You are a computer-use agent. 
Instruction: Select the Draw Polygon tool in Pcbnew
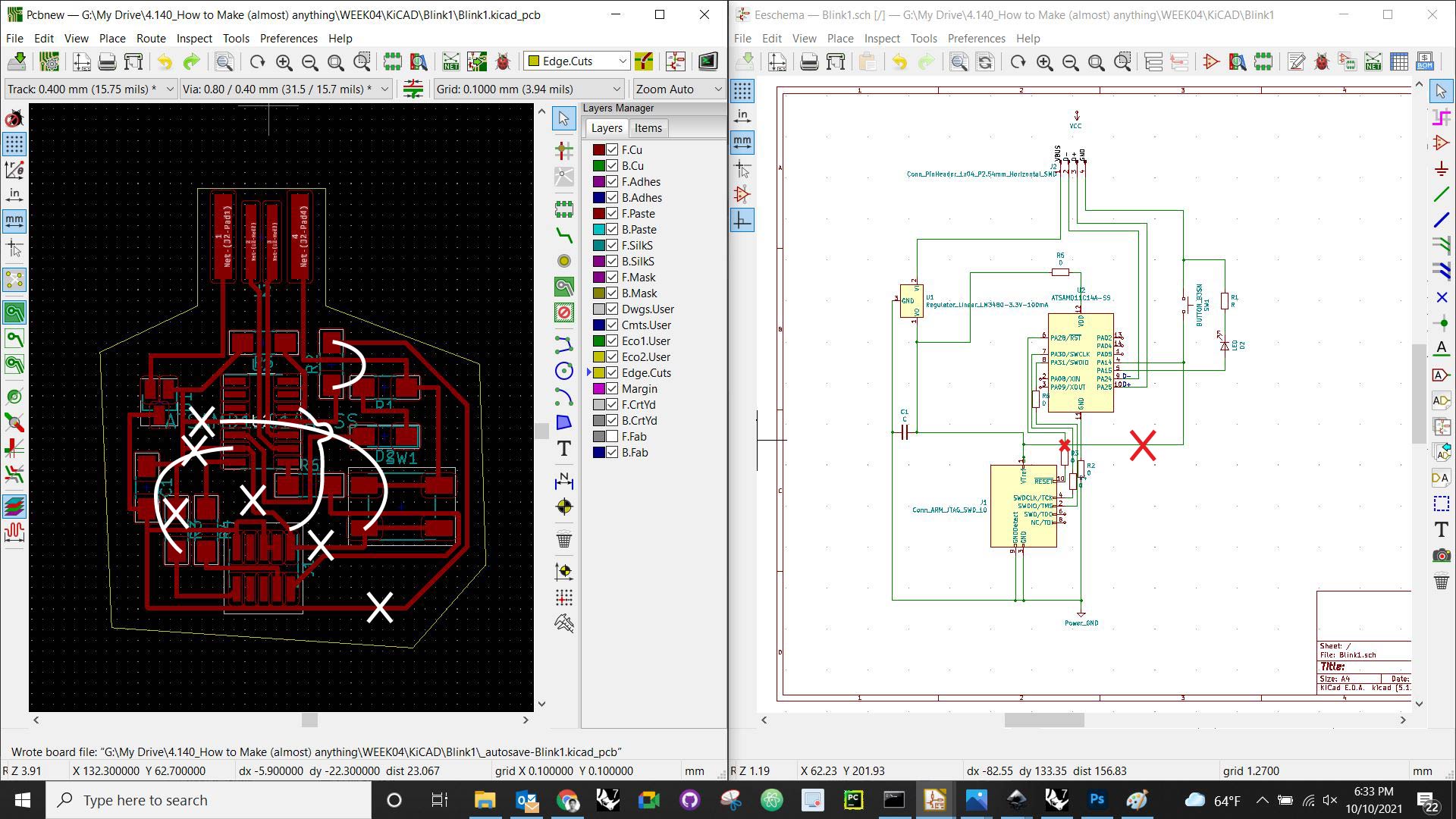pos(563,422)
